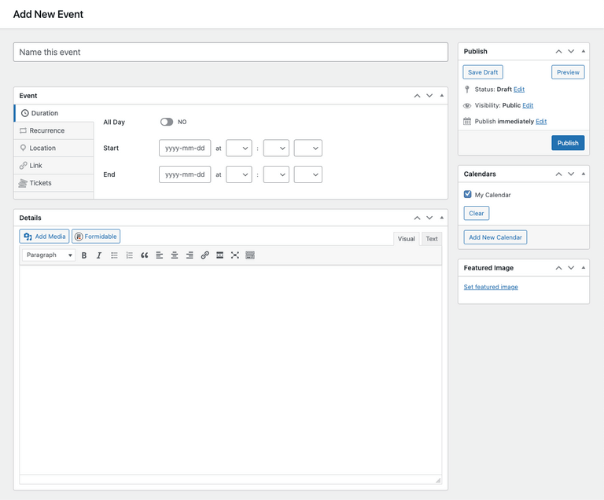604x500 pixels.
Task: Align text right in editor
Action: (x=190, y=255)
